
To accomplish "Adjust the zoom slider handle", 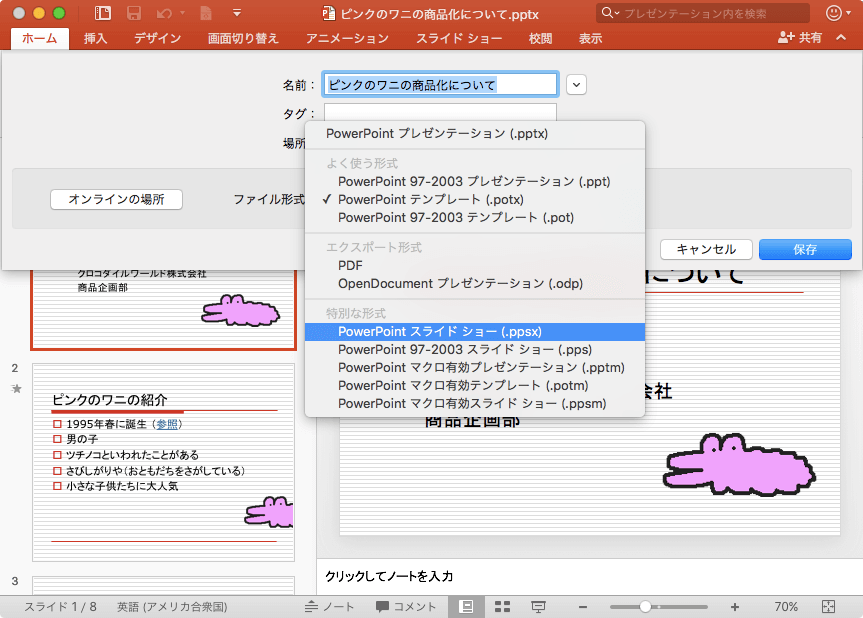I will point(645,607).
